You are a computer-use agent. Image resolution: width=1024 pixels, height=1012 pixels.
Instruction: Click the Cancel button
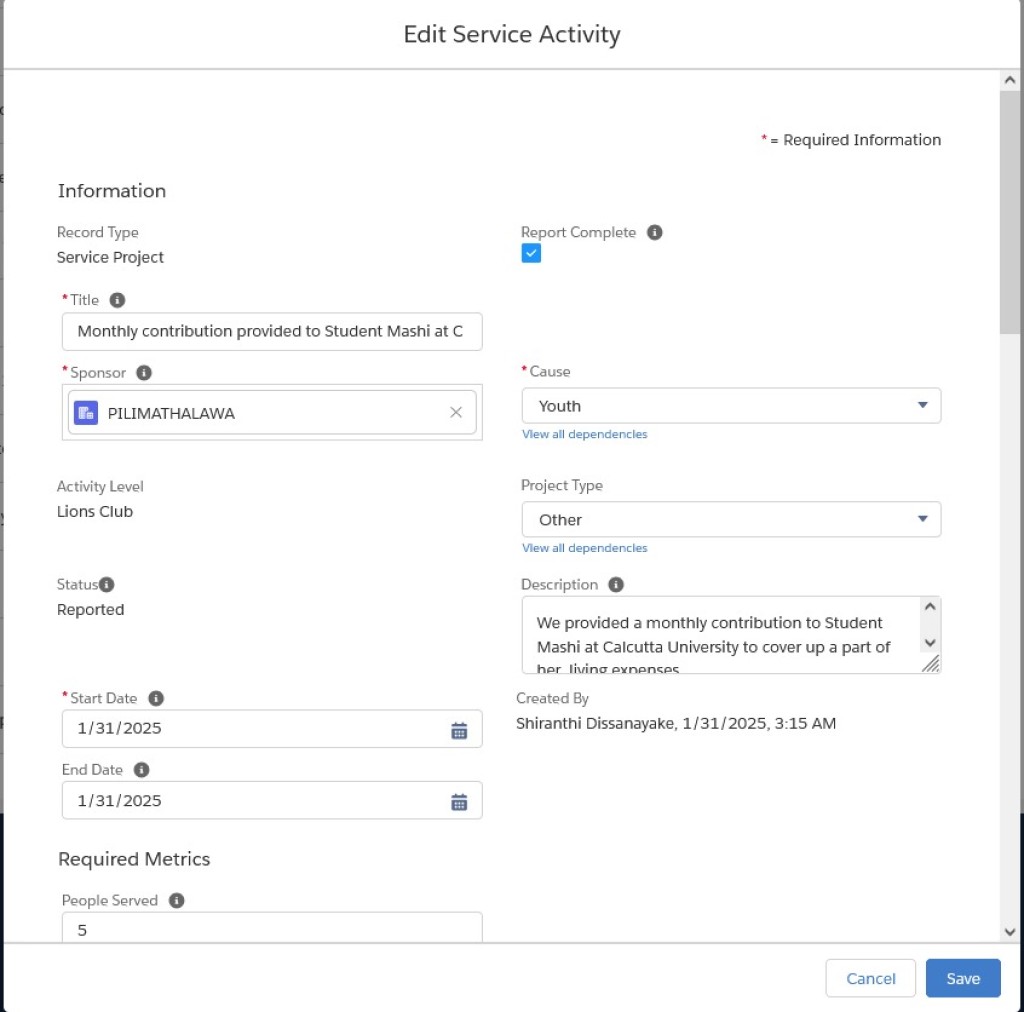coord(870,978)
